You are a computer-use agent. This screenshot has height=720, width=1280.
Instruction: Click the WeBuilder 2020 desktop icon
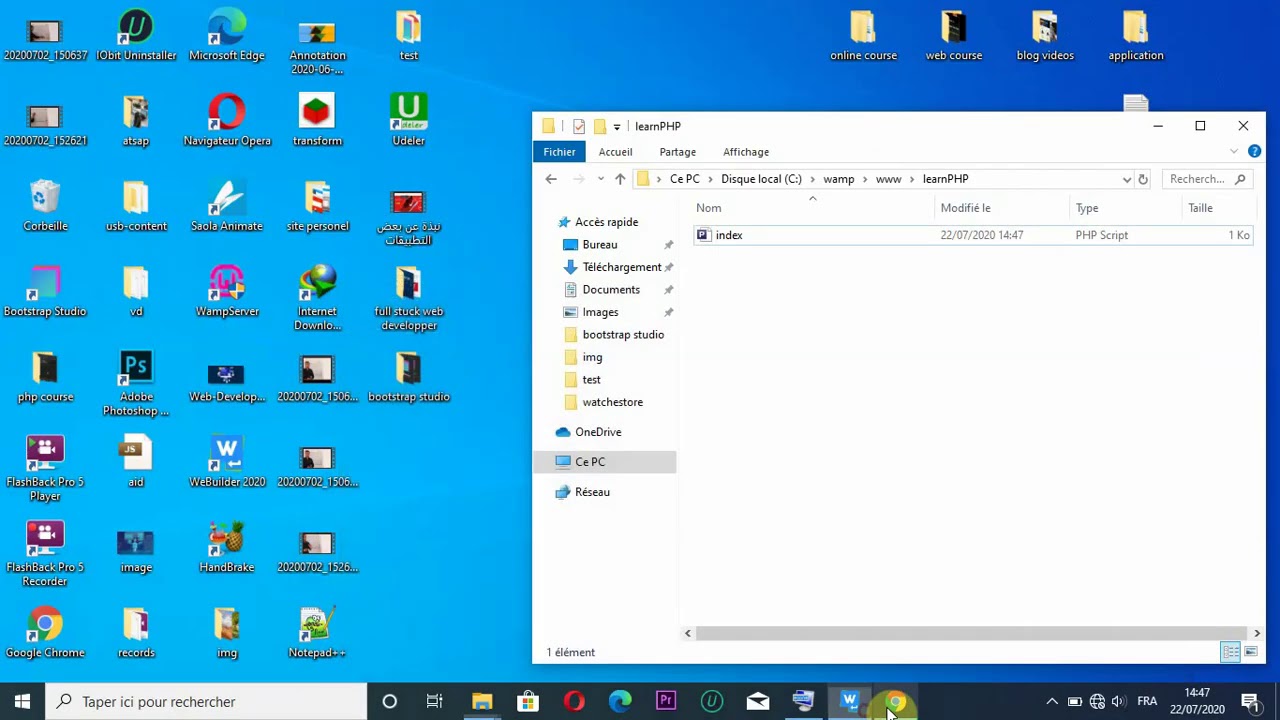227,461
